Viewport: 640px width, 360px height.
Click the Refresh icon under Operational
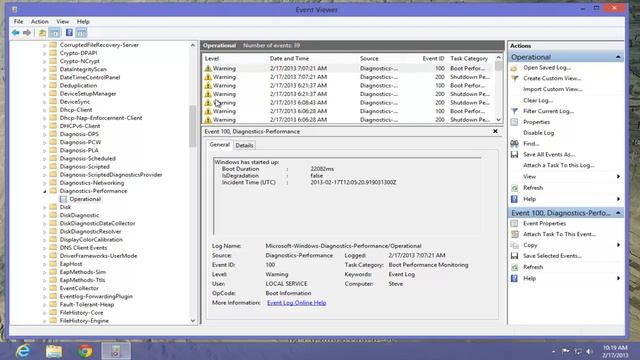click(514, 188)
